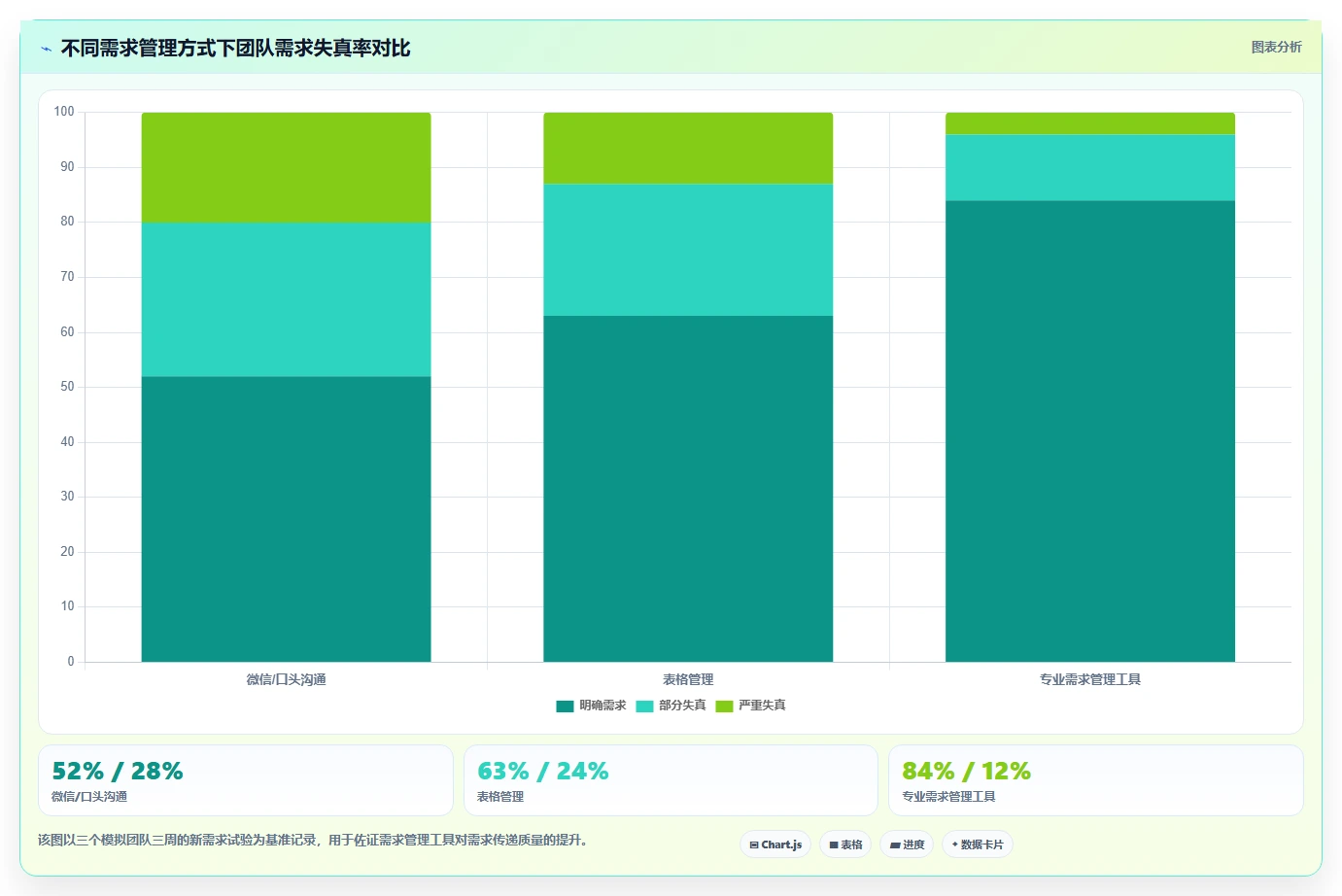Click the footnote text starting with 该图以三个模拟团队
The height and width of the screenshot is (896, 1342).
[x=315, y=840]
